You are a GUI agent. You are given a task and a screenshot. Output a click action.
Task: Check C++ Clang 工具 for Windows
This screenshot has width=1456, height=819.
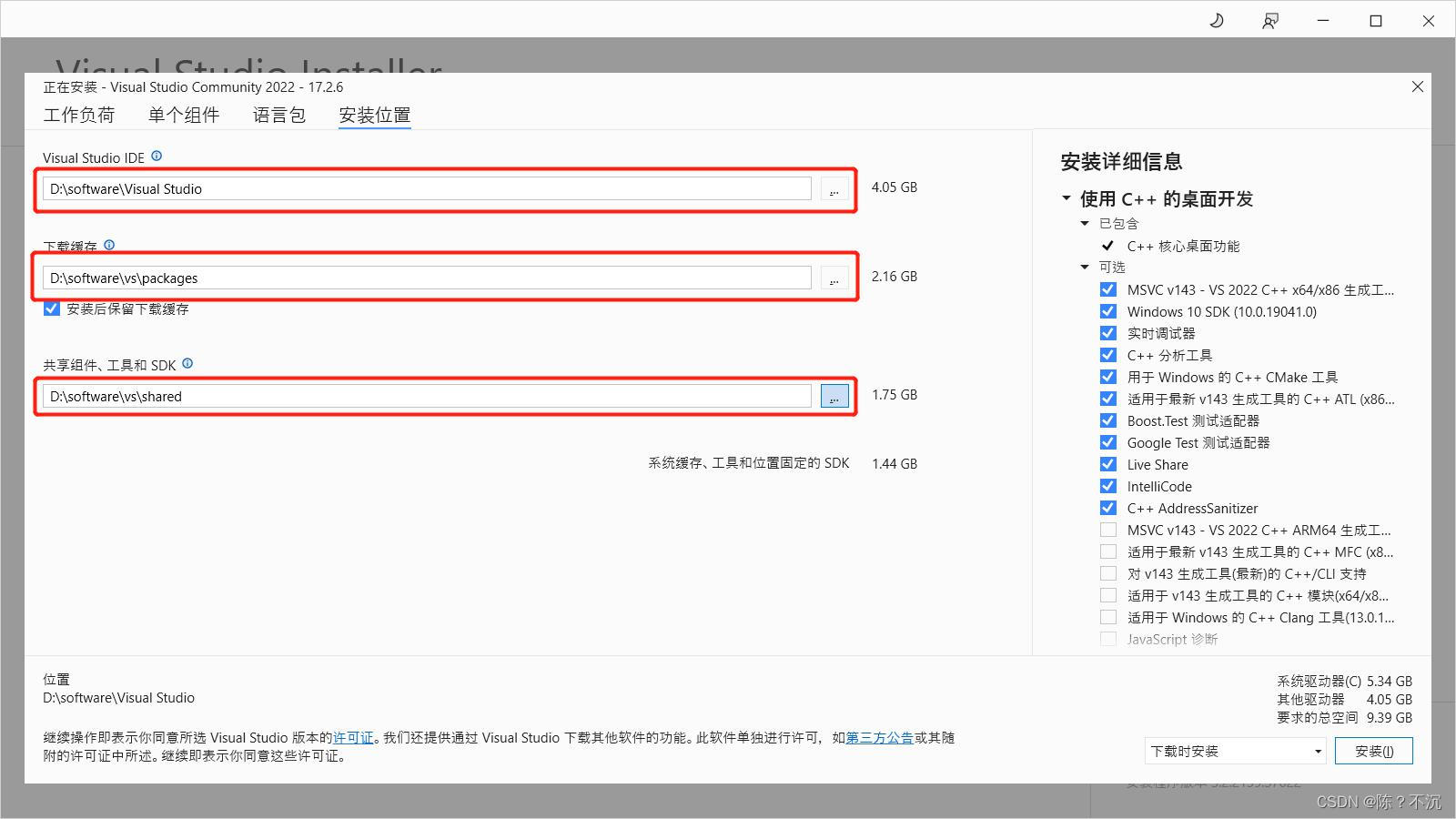(1107, 617)
